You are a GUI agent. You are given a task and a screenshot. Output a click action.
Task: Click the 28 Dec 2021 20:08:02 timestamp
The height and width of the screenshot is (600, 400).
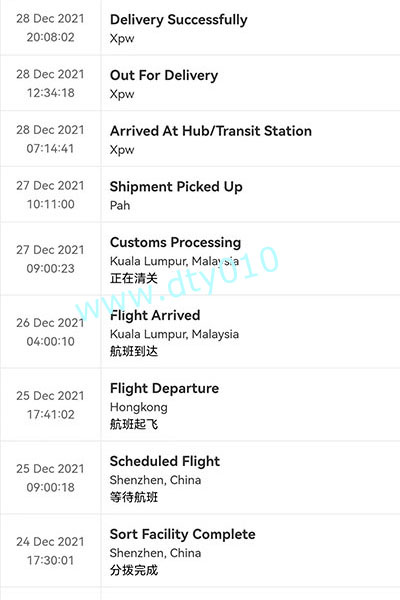coord(50,28)
